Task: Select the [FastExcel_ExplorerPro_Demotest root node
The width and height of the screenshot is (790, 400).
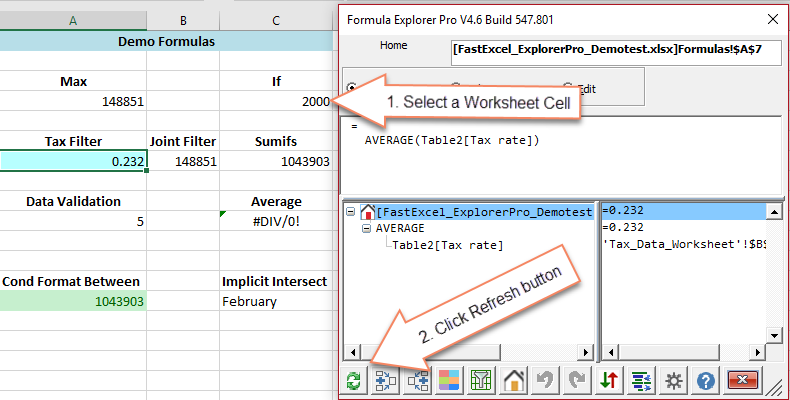Action: 484,212
